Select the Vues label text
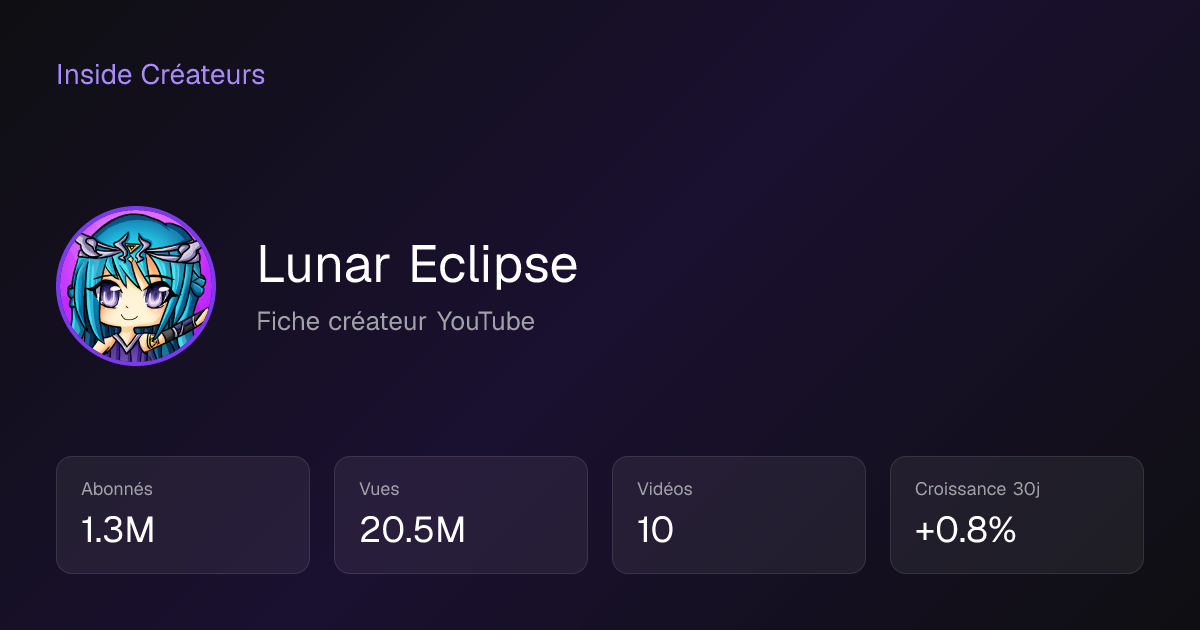This screenshot has width=1200, height=630. click(379, 489)
